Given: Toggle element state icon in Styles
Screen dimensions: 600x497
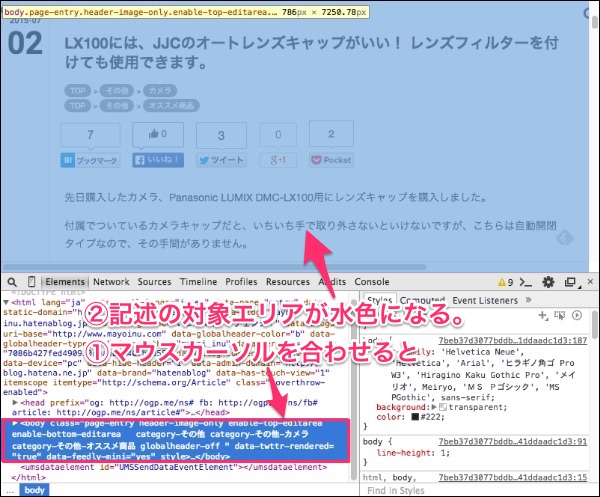Looking at the screenshot, I should coord(559,315).
